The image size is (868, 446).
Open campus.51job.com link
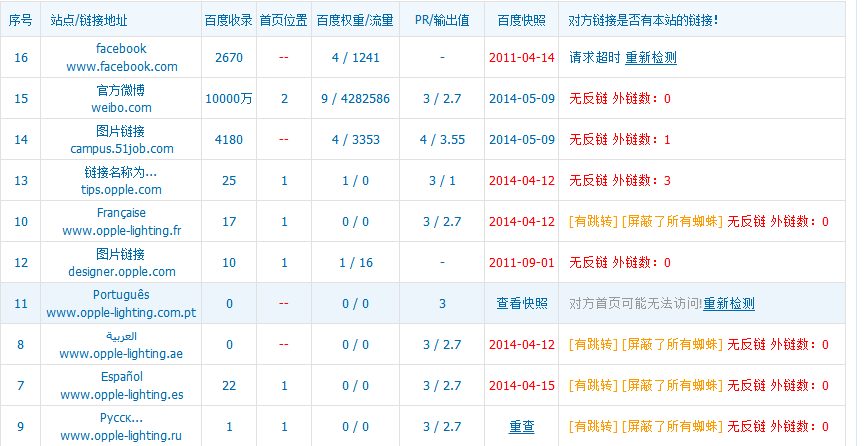pyautogui.click(x=121, y=149)
